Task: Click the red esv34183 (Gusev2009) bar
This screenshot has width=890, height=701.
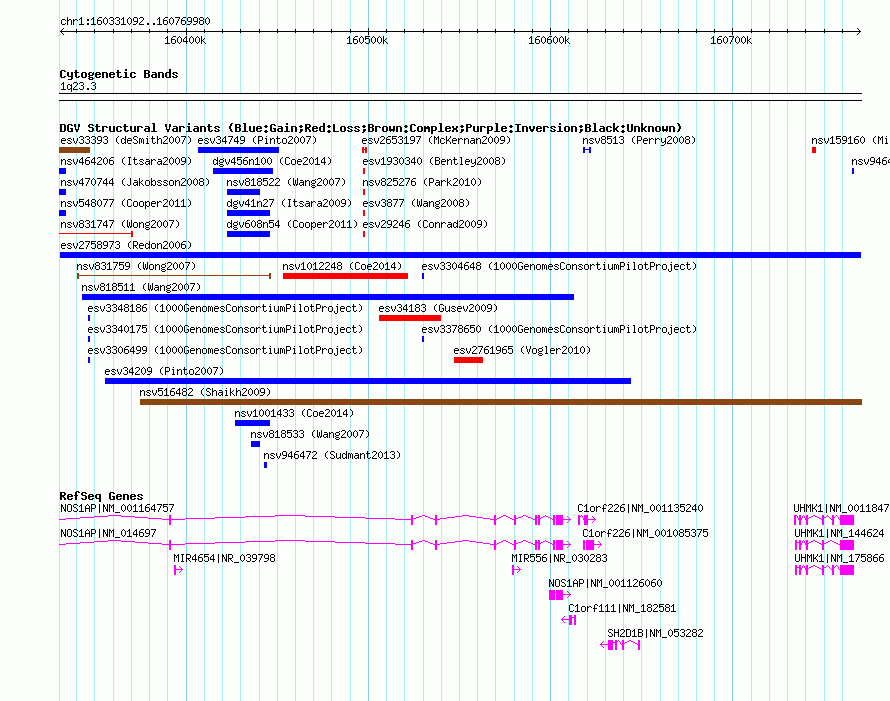Action: point(410,318)
